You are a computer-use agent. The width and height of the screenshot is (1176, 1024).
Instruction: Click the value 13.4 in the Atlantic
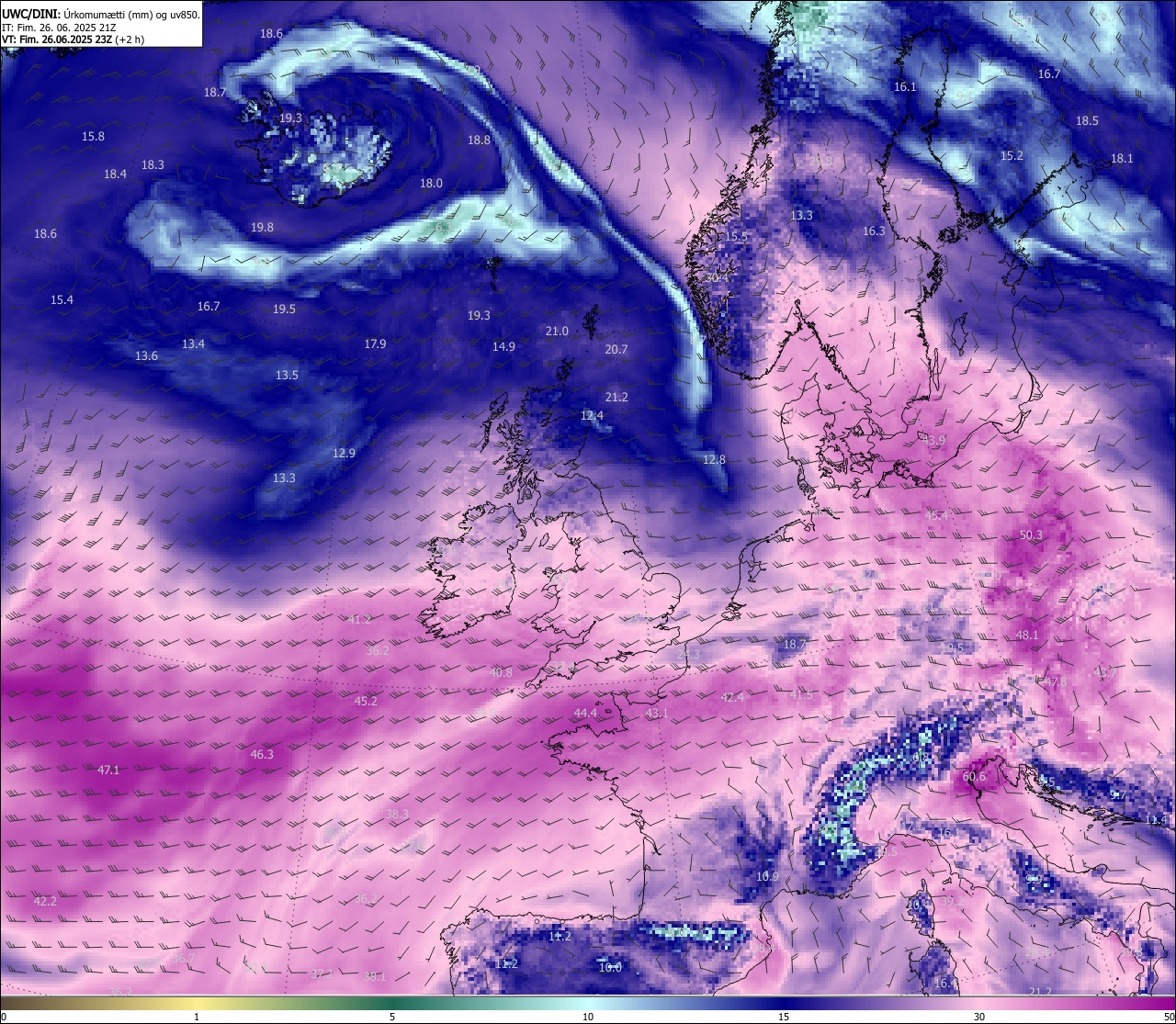[x=193, y=343]
